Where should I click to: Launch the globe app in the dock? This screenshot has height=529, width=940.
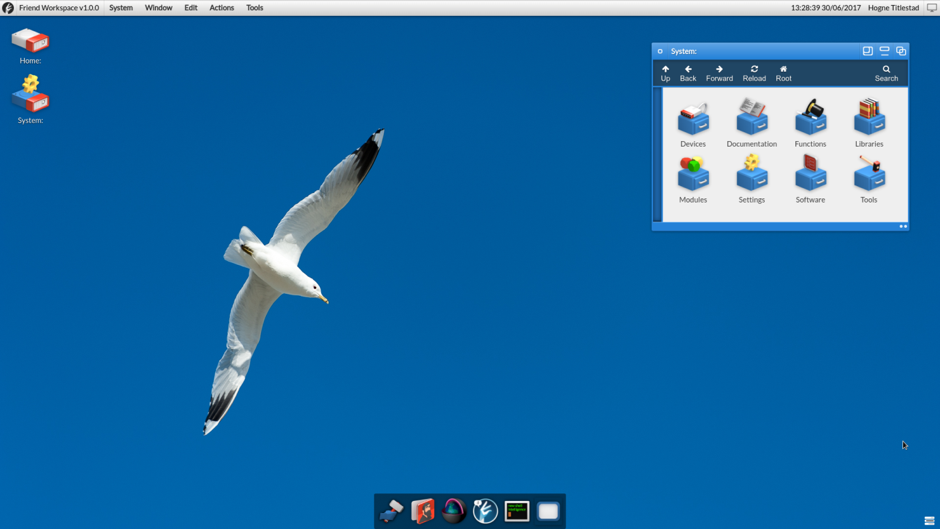454,511
